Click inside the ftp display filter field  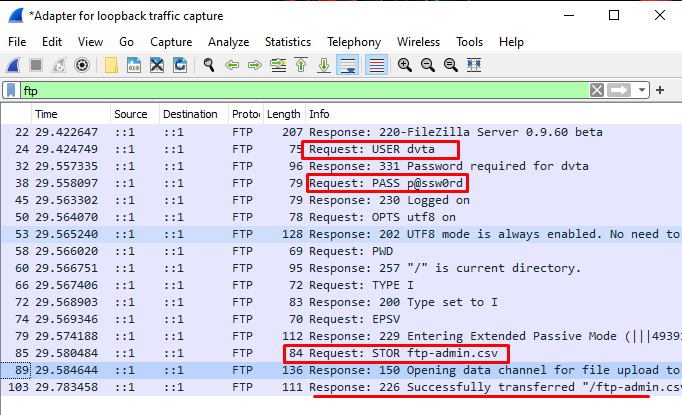(304, 90)
